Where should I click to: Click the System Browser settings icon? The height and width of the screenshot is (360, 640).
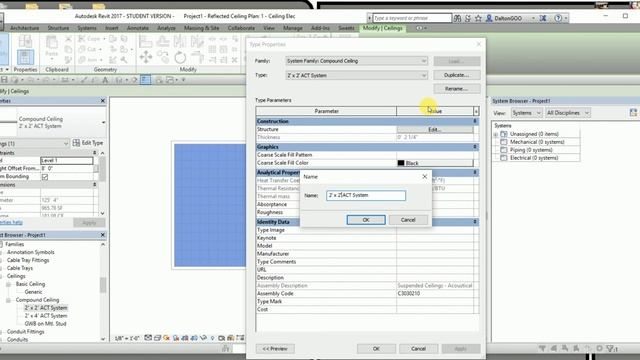pyautogui.click(x=633, y=113)
